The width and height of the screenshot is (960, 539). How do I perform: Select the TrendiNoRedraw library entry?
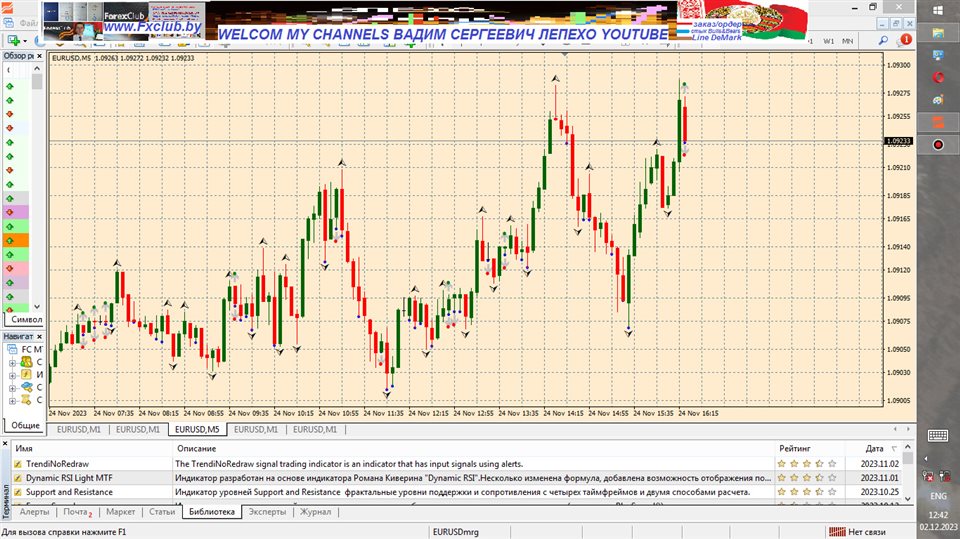click(58, 464)
